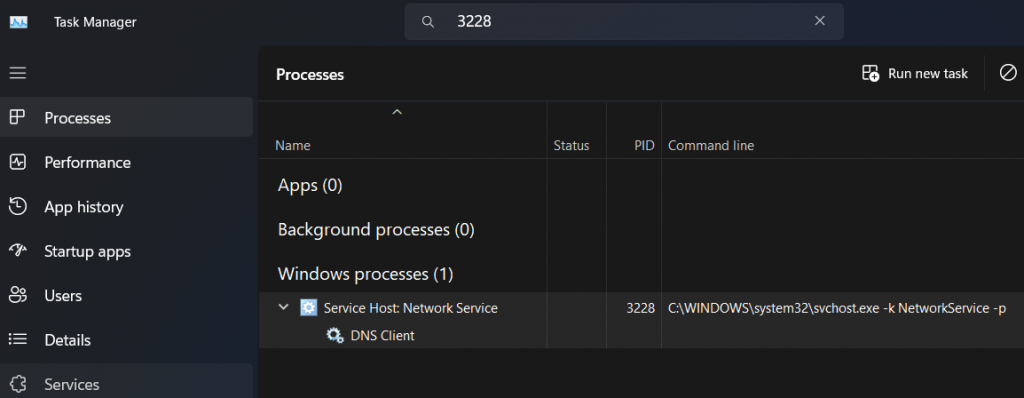Click the Services puzzle-gear icon
1024x398 pixels.
(18, 384)
